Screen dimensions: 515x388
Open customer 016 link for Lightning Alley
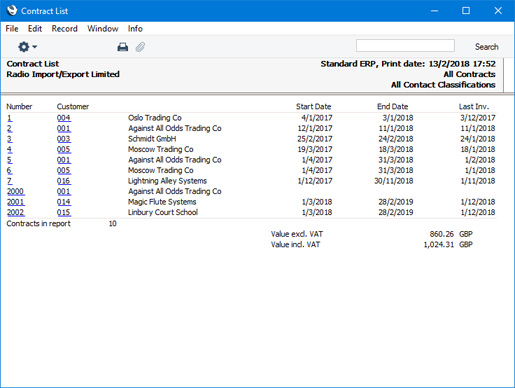tap(64, 181)
